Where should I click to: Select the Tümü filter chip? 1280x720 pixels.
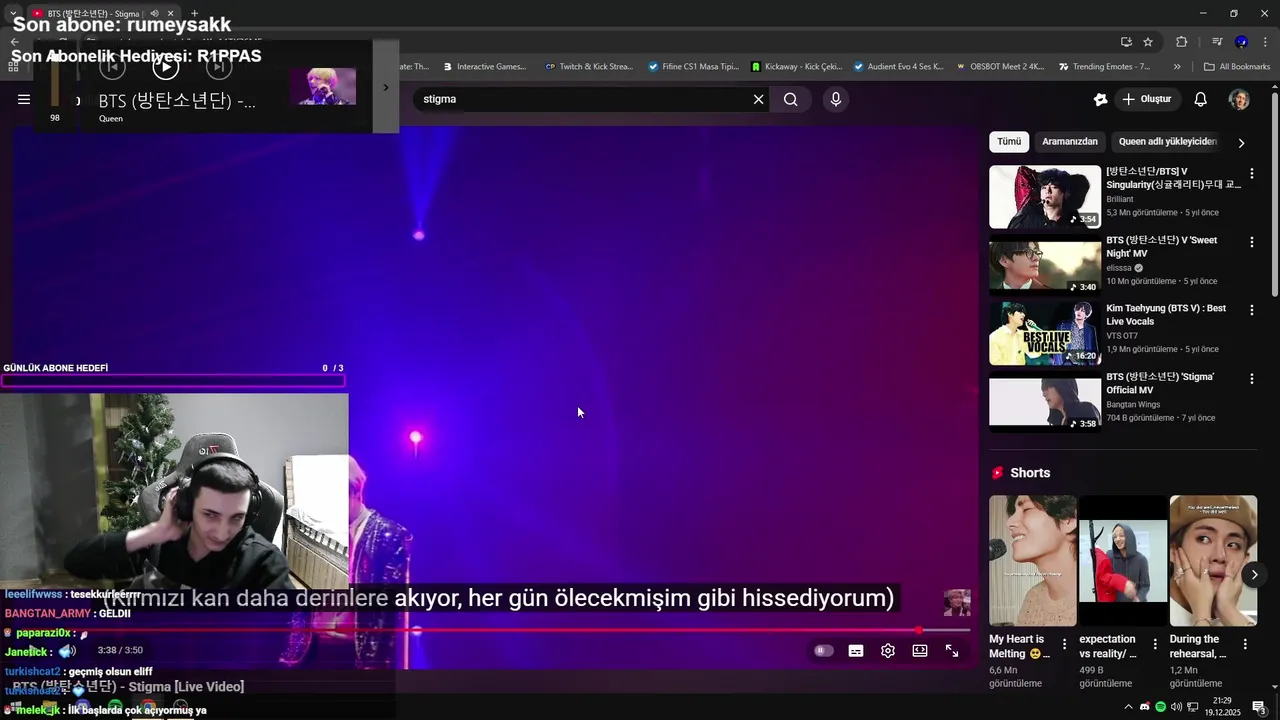pos(1009,142)
